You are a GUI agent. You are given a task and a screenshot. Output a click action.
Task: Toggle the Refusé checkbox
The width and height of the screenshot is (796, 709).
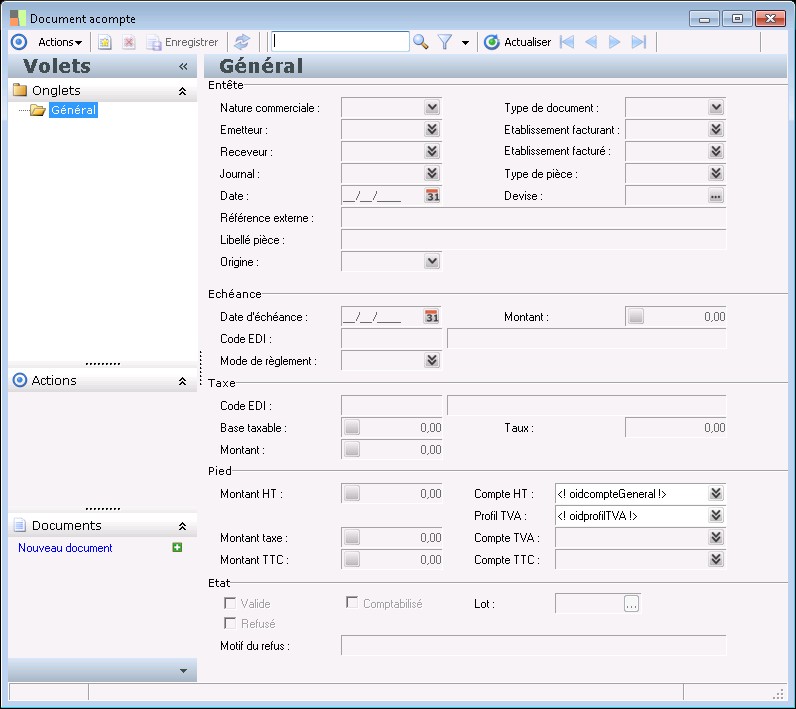coord(230,623)
